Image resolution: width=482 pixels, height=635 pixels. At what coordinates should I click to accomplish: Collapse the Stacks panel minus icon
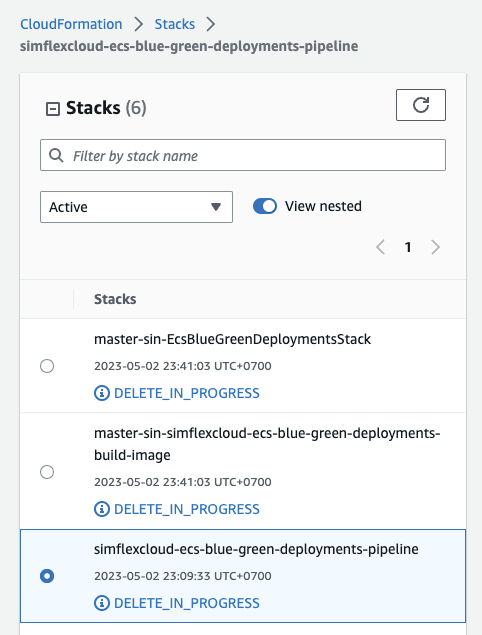pyautogui.click(x=53, y=109)
